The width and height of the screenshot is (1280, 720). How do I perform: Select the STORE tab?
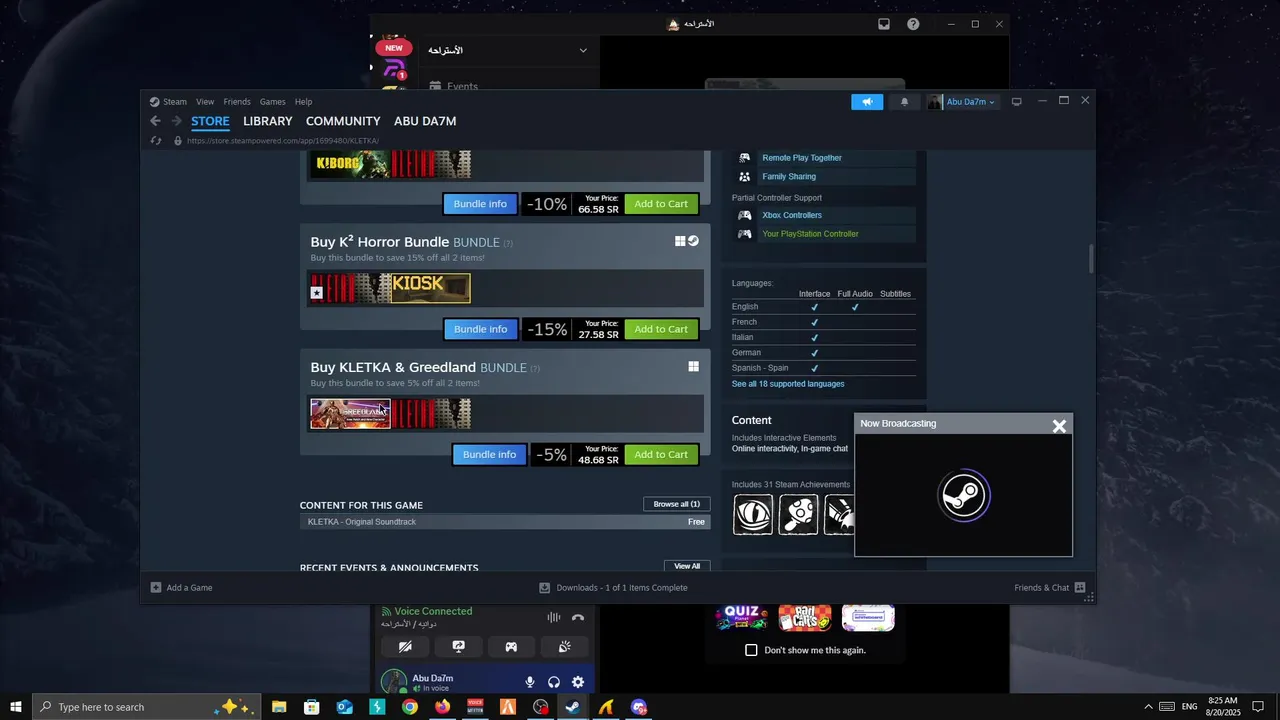click(210, 121)
